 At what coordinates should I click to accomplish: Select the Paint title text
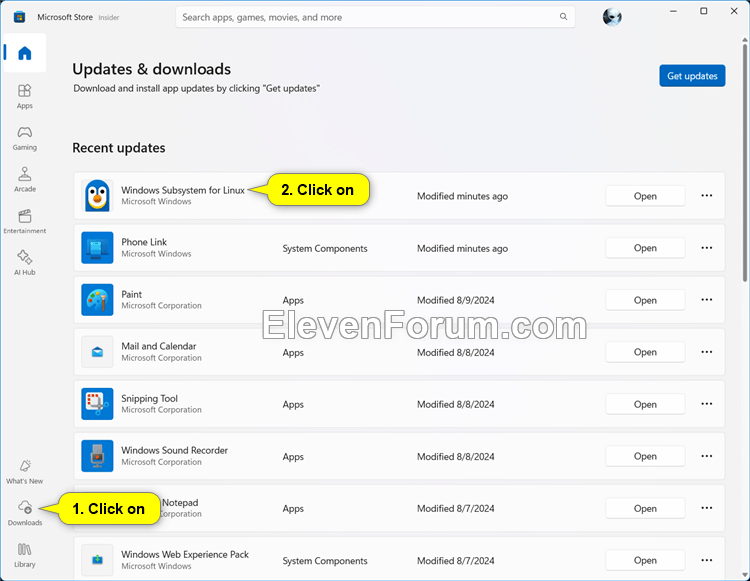pyautogui.click(x=132, y=294)
